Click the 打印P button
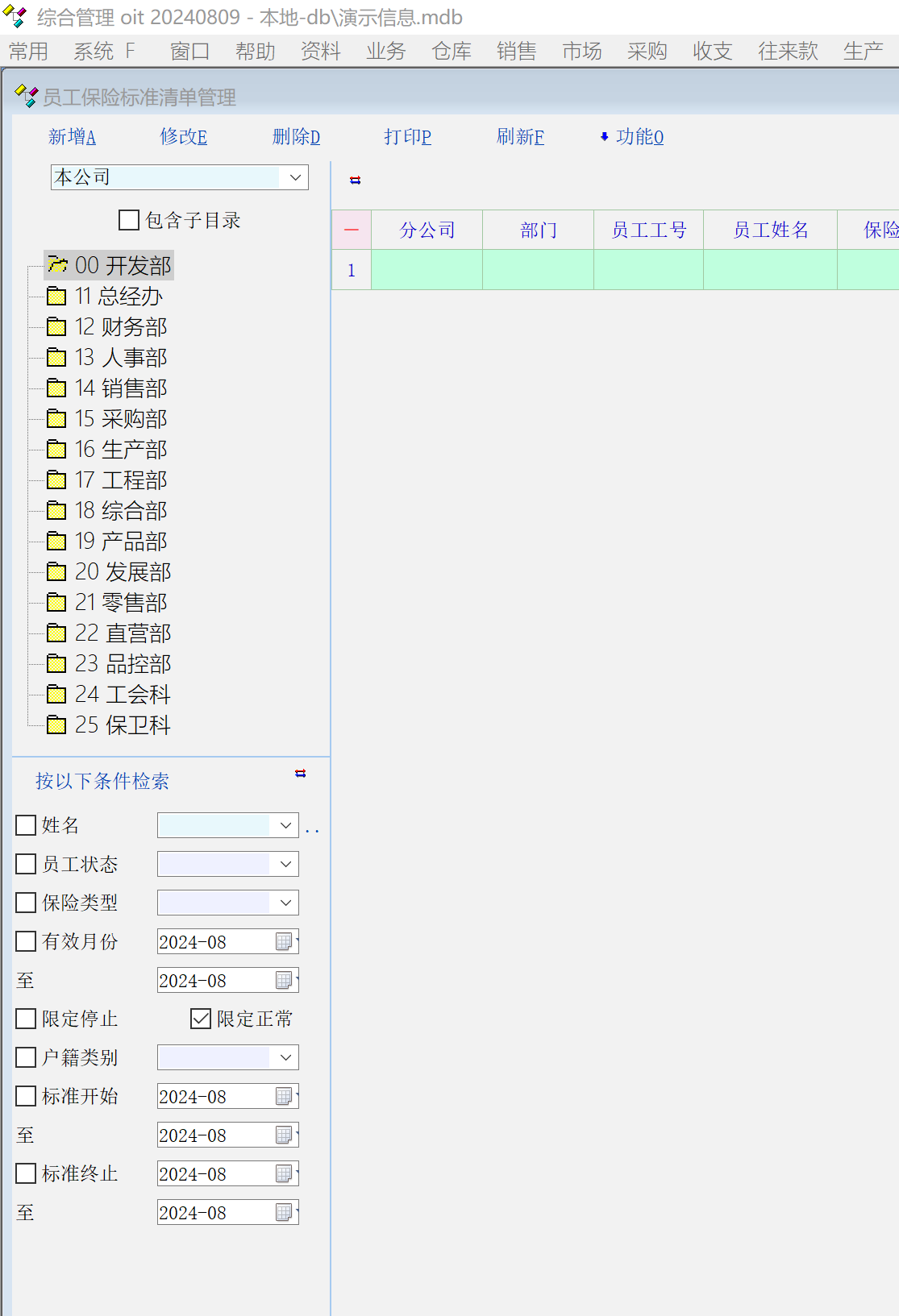The height and width of the screenshot is (1316, 899). [407, 137]
